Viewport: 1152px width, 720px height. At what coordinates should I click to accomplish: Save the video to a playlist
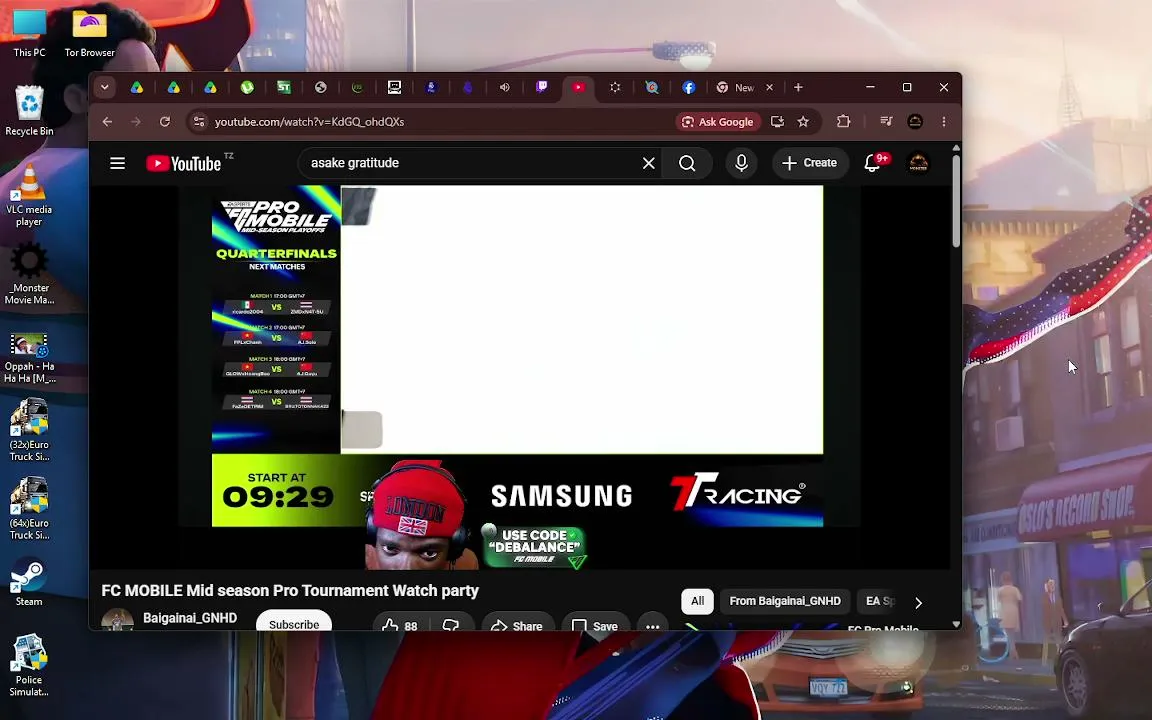coord(596,623)
